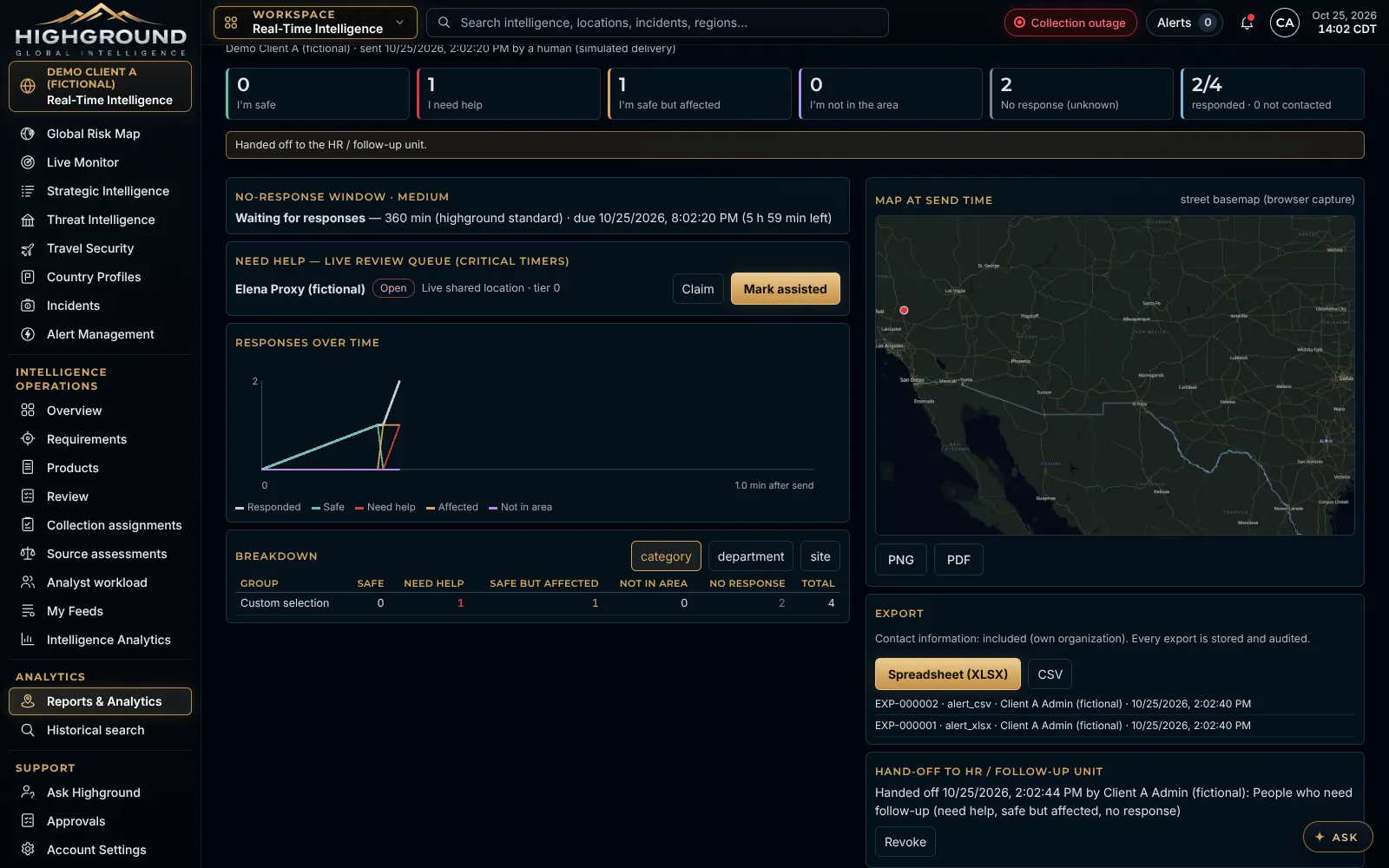Image resolution: width=1389 pixels, height=868 pixels.
Task: Click Country Profiles icon
Action: tap(28, 277)
